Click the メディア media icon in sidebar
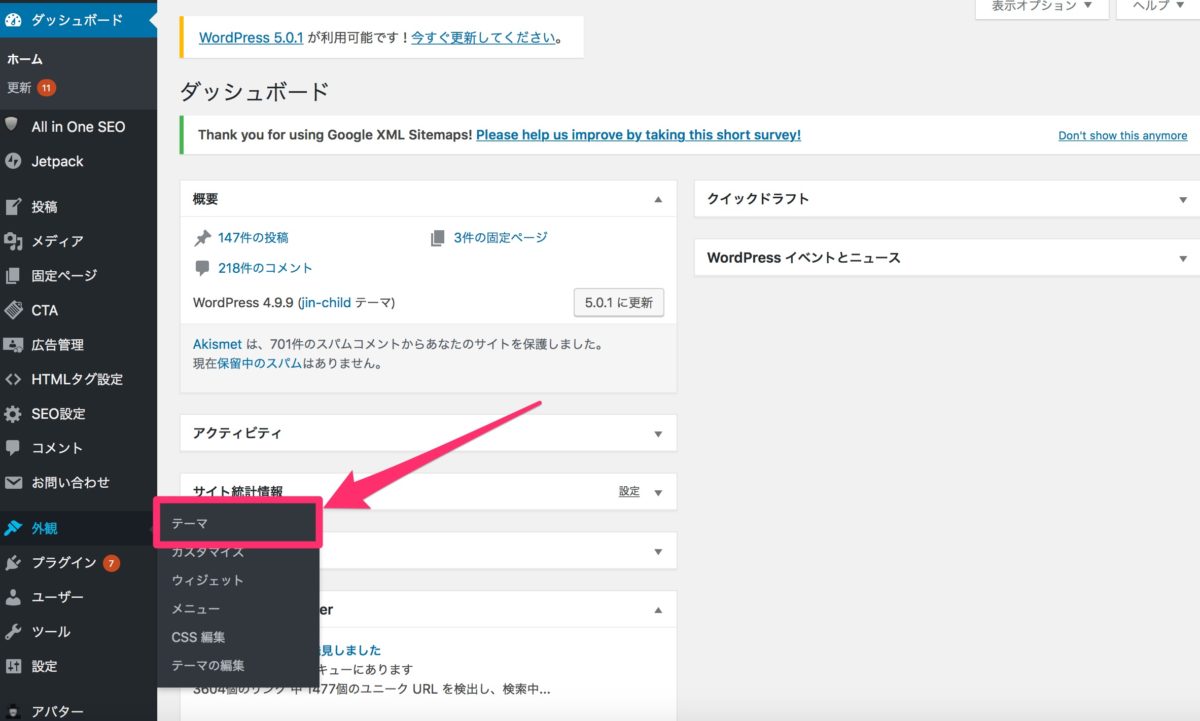The image size is (1200, 721). pyautogui.click(x=13, y=241)
